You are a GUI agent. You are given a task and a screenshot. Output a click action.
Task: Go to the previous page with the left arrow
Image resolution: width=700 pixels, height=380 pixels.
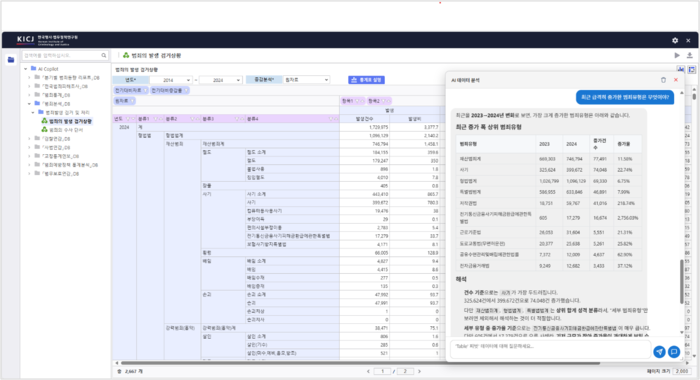(x=368, y=371)
